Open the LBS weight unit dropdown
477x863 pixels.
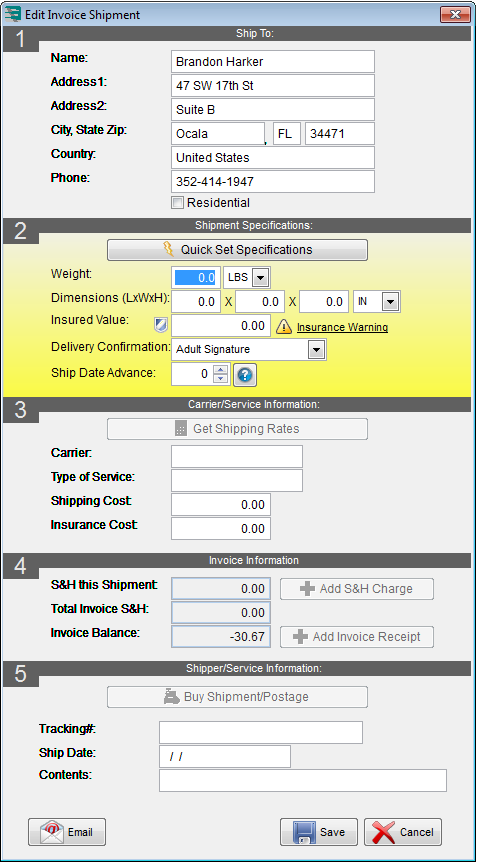261,278
